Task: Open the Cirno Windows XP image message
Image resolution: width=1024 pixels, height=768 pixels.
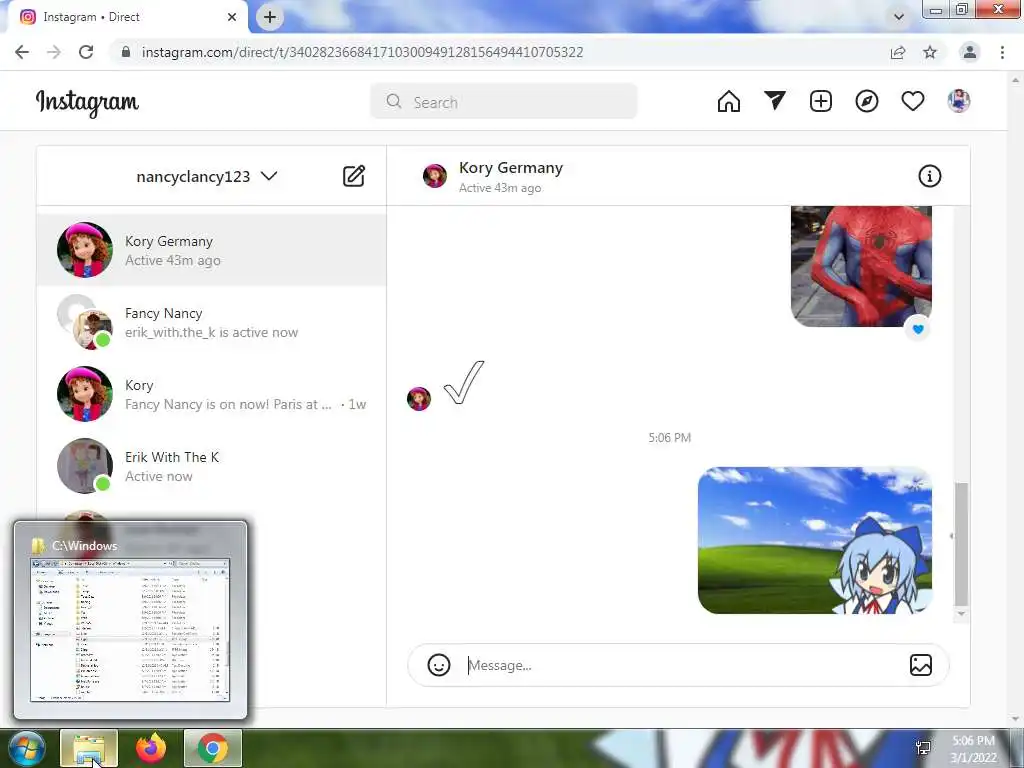Action: pos(814,540)
